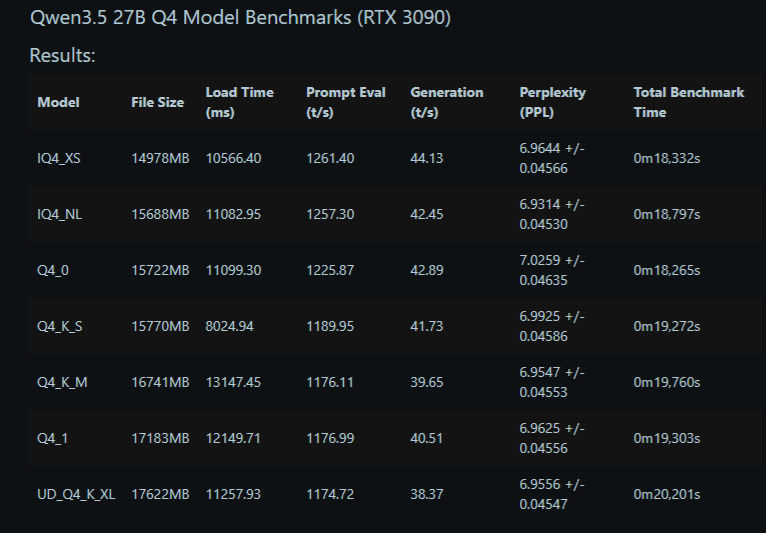Click file size '17622MB'
The image size is (766, 533).
click(160, 494)
